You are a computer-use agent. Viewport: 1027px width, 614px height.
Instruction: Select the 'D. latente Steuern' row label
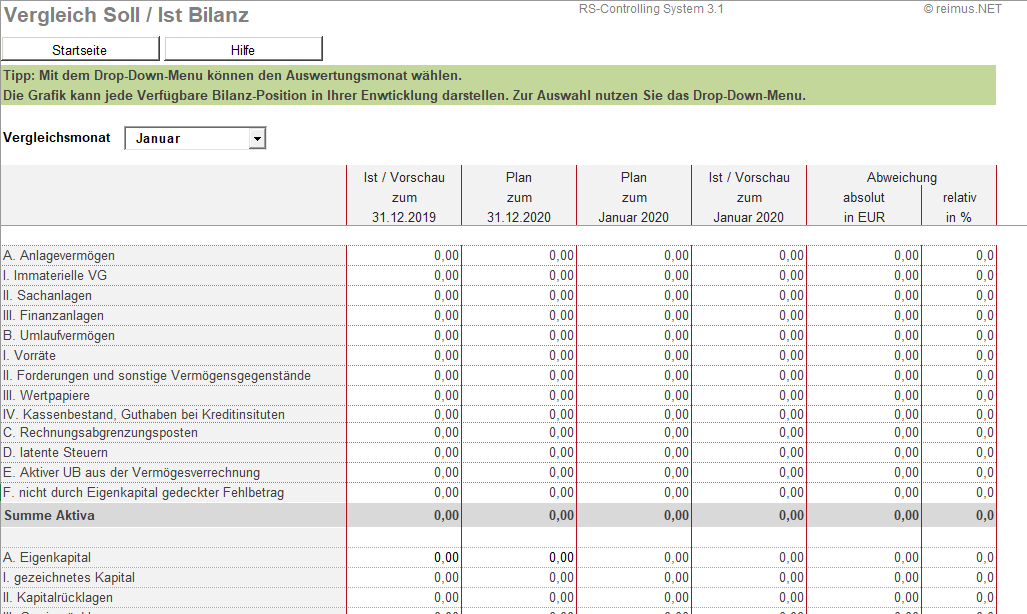point(55,453)
